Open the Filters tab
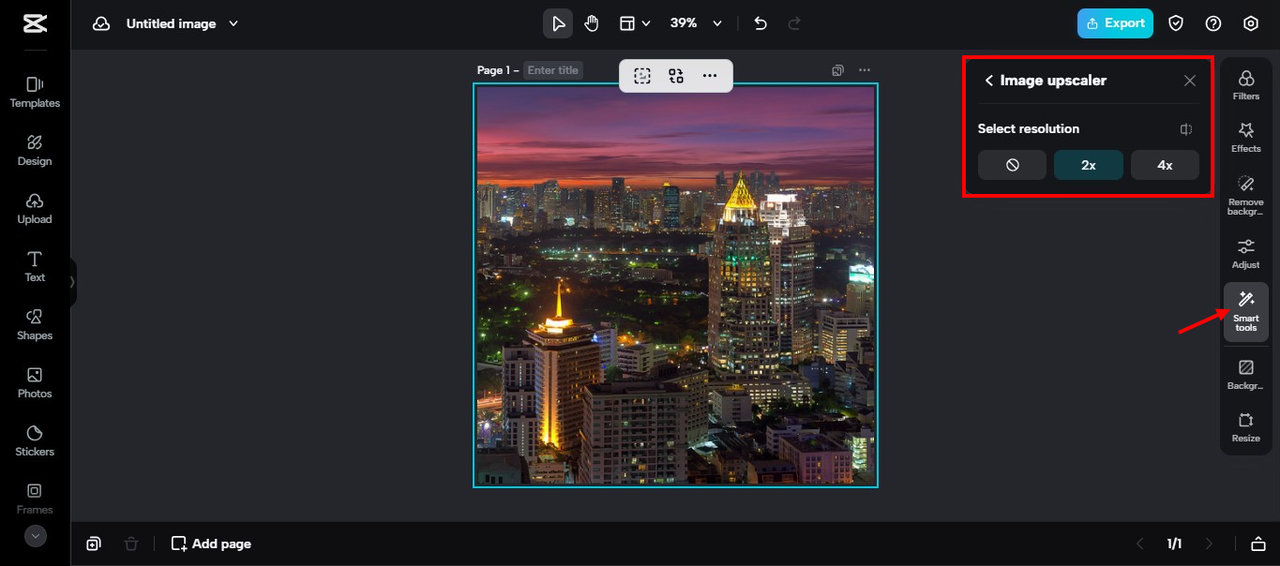The width and height of the screenshot is (1280, 566). [1246, 85]
